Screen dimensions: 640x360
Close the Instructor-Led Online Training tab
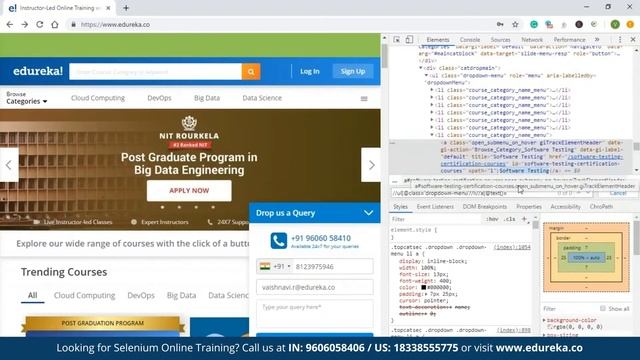tap(108, 8)
